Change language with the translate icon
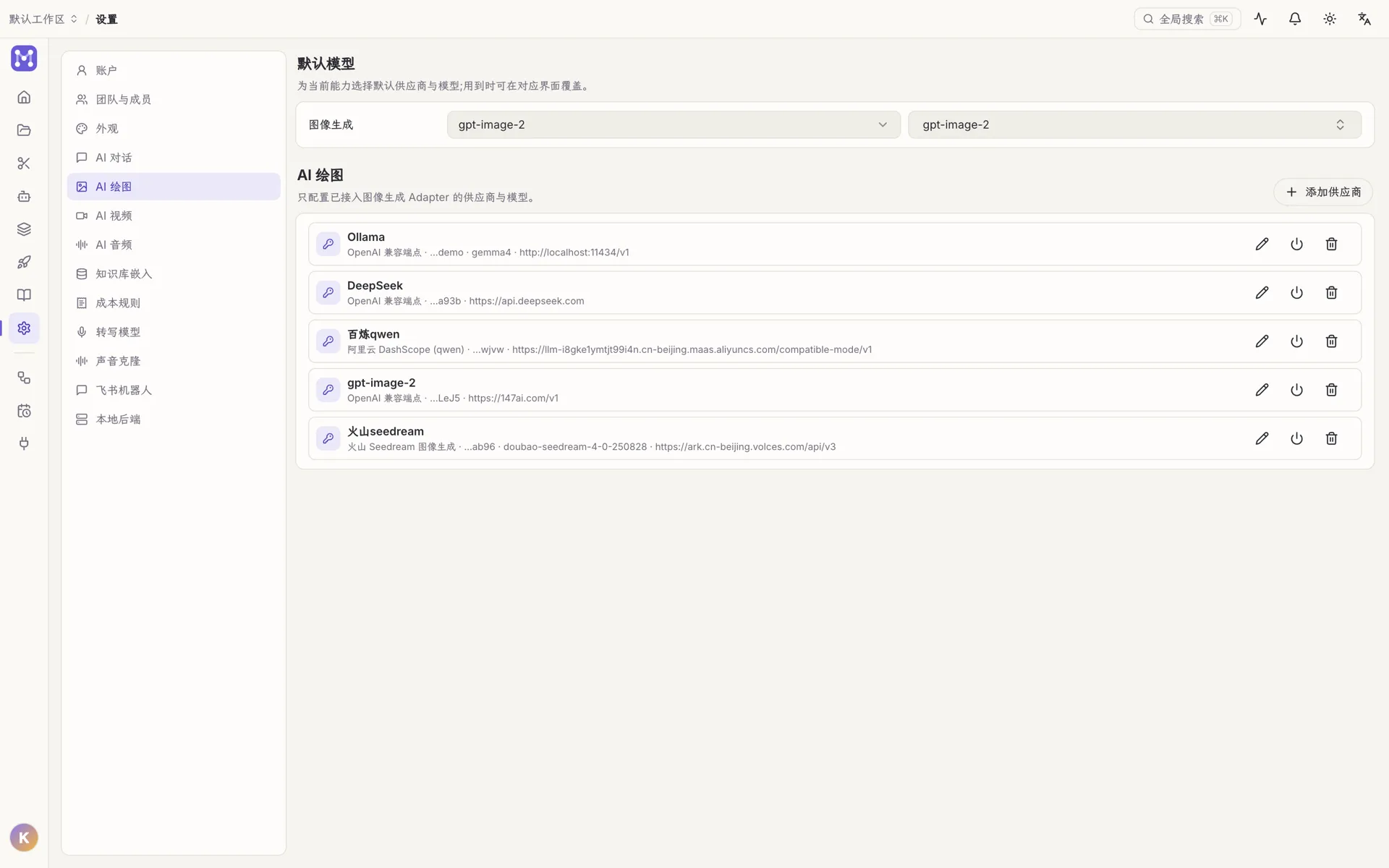Image resolution: width=1389 pixels, height=868 pixels. click(x=1364, y=19)
